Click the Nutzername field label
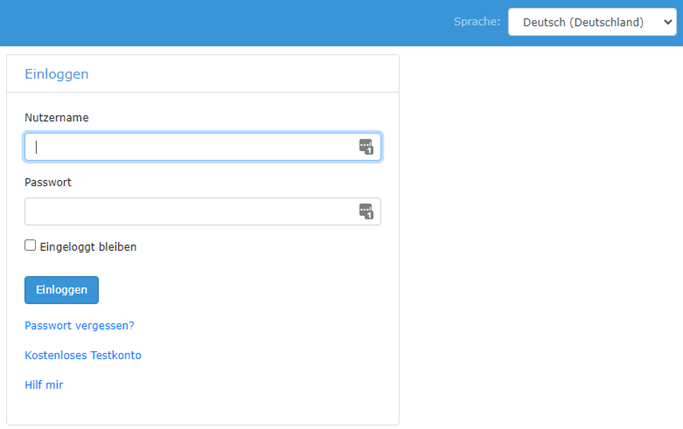The image size is (683, 429). 57,118
